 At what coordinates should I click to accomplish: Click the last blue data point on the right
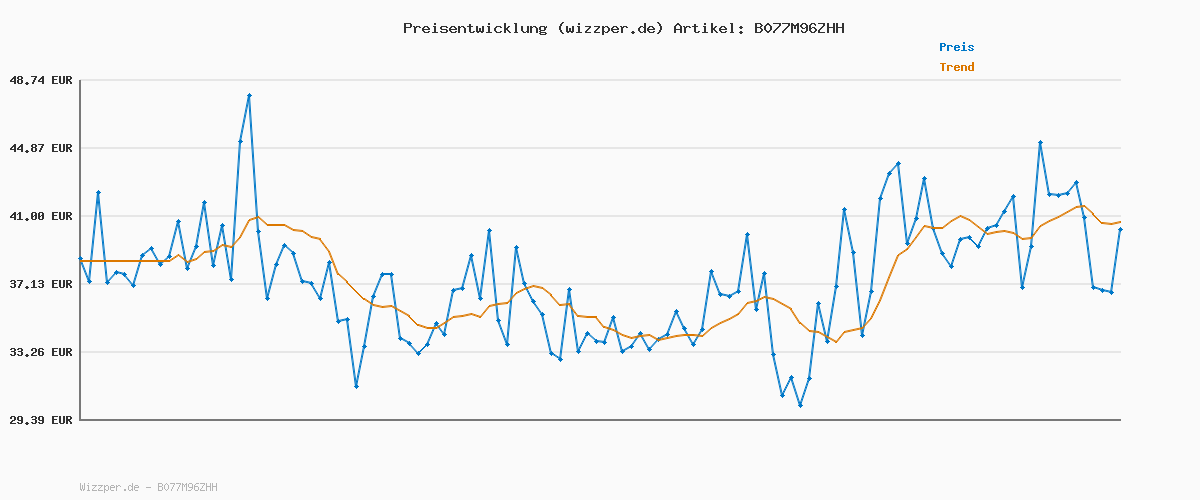[x=1120, y=230]
